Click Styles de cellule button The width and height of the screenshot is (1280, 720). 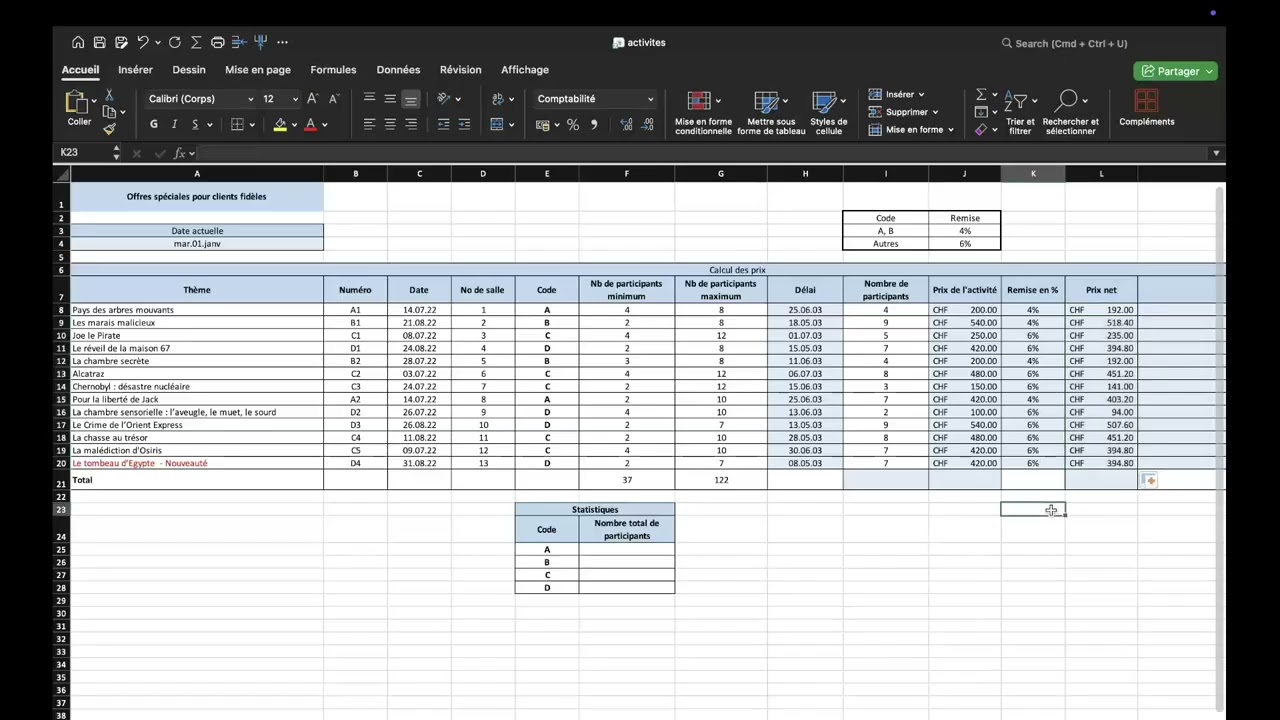[828, 113]
